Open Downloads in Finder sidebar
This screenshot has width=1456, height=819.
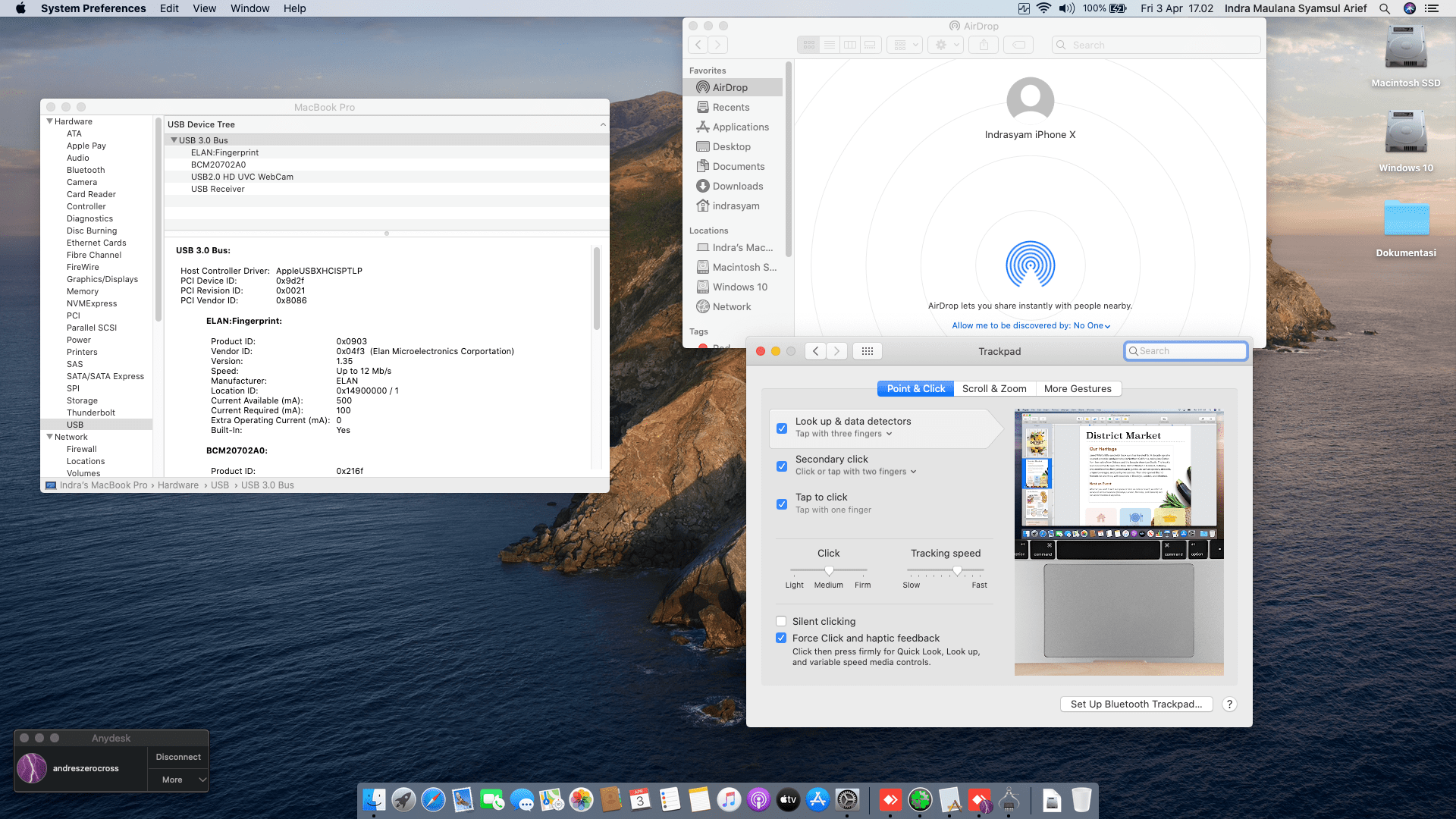(x=737, y=186)
